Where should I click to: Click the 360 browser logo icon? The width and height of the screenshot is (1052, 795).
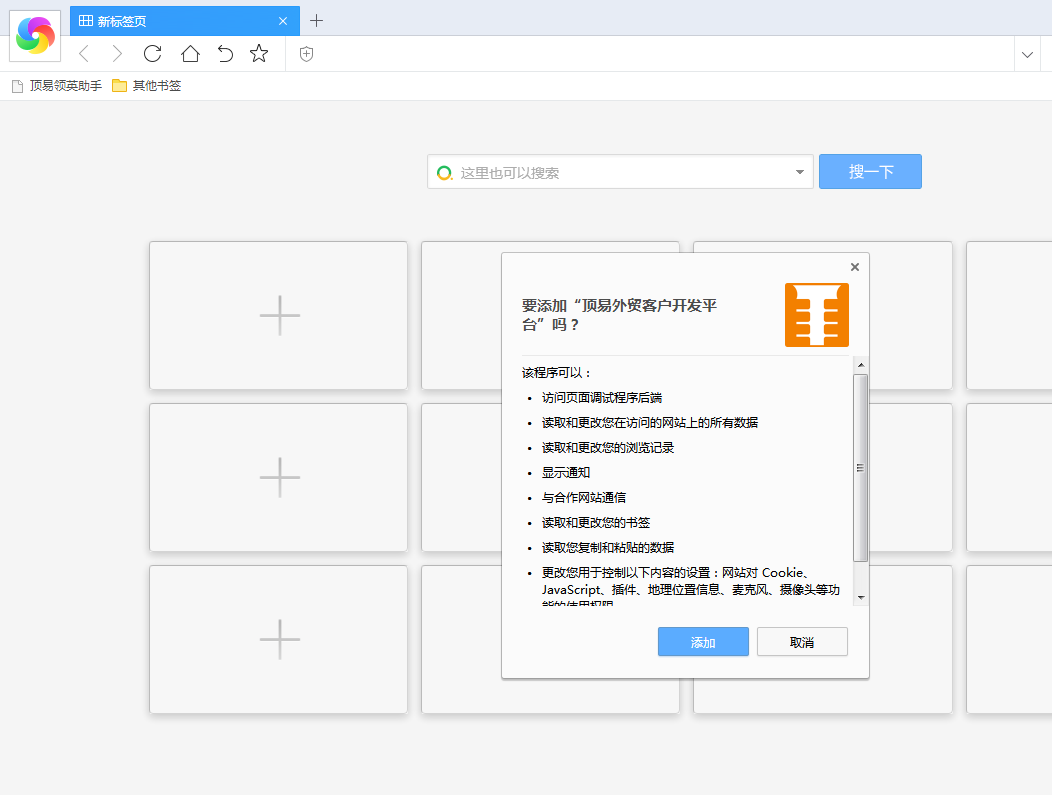pyautogui.click(x=35, y=36)
